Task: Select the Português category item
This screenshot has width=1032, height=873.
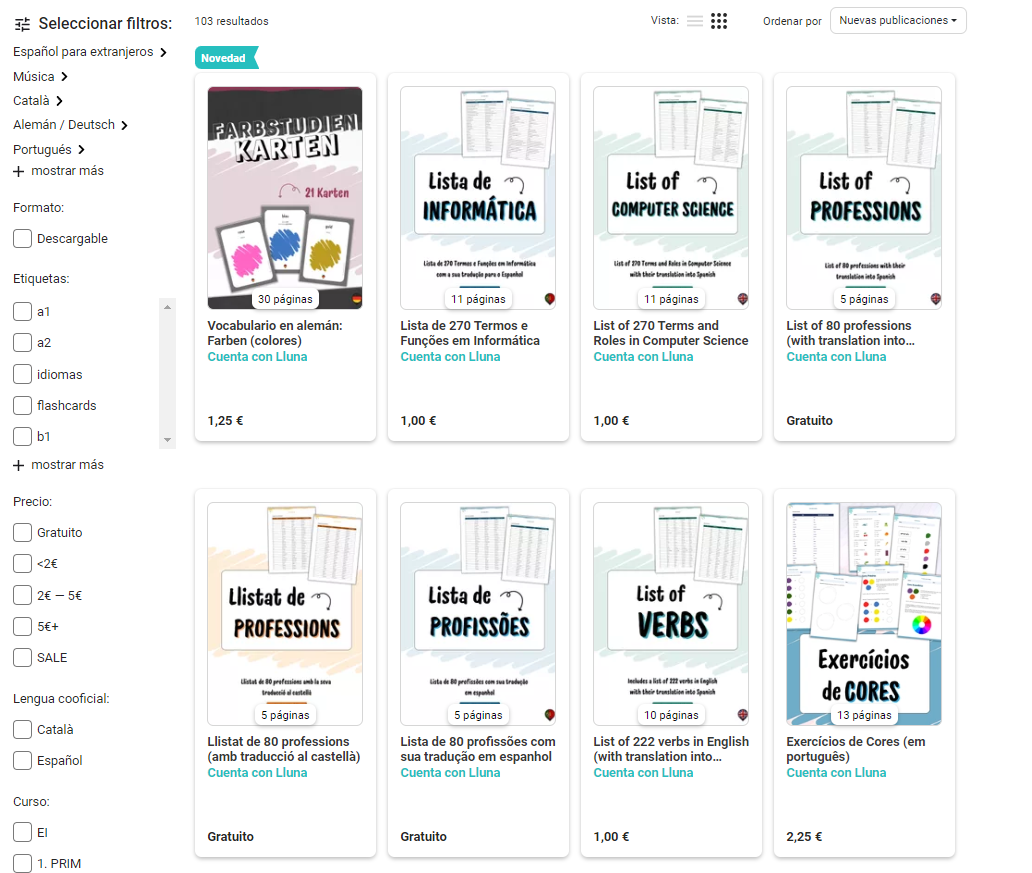Action: 42,150
